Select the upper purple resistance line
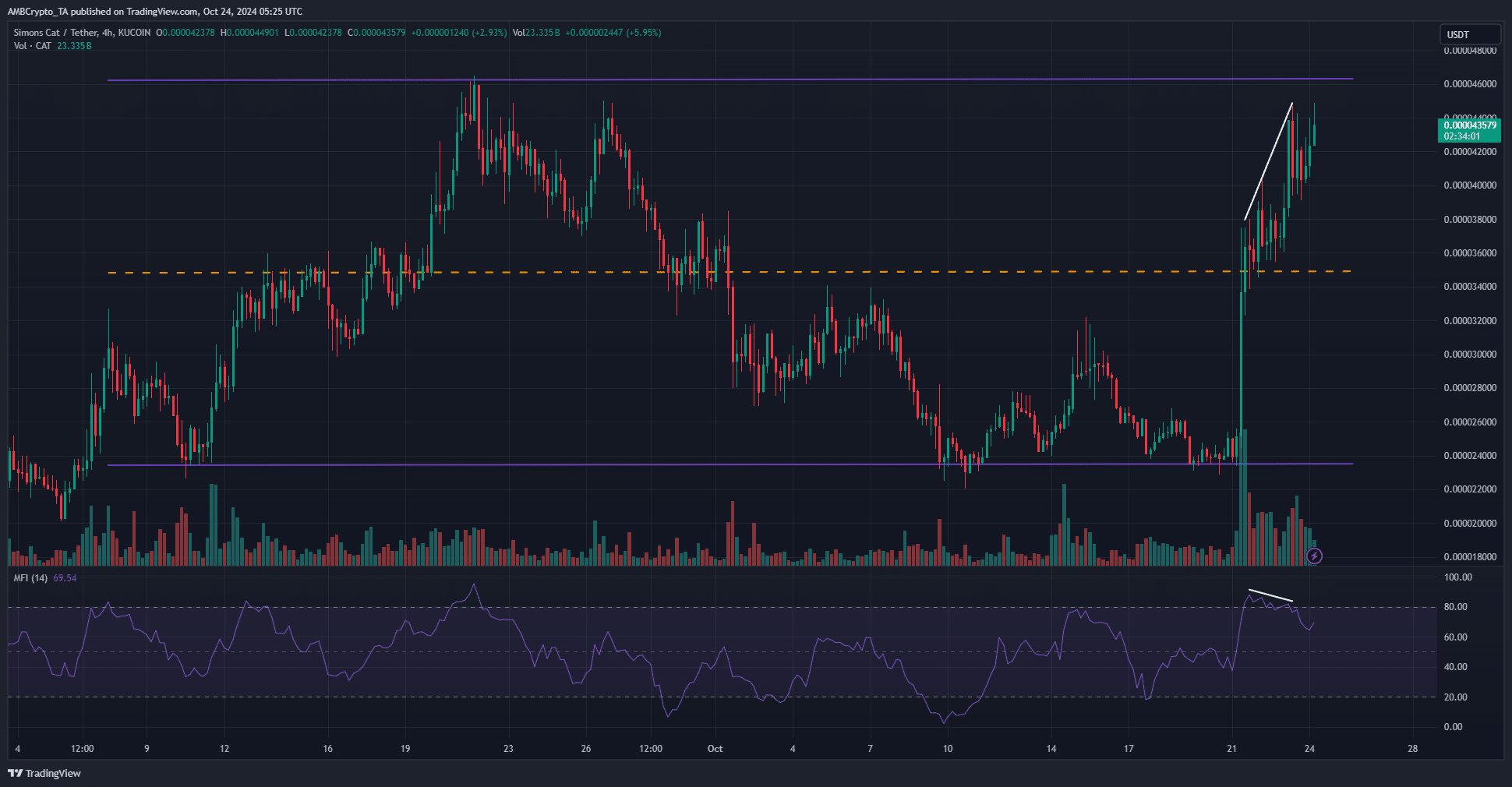Image resolution: width=1512 pixels, height=787 pixels. click(730, 79)
